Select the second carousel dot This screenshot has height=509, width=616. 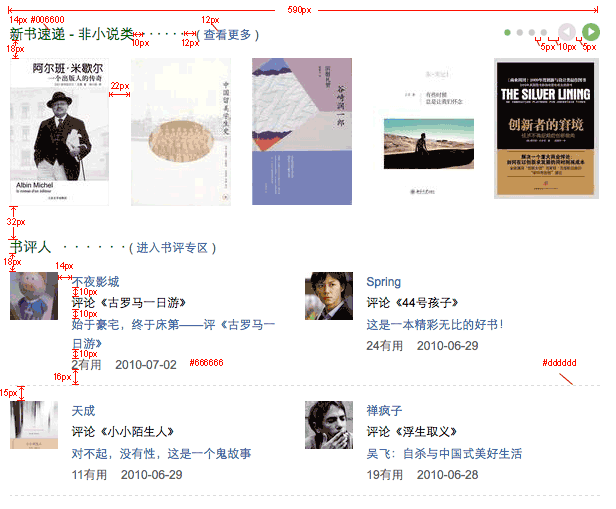click(520, 33)
